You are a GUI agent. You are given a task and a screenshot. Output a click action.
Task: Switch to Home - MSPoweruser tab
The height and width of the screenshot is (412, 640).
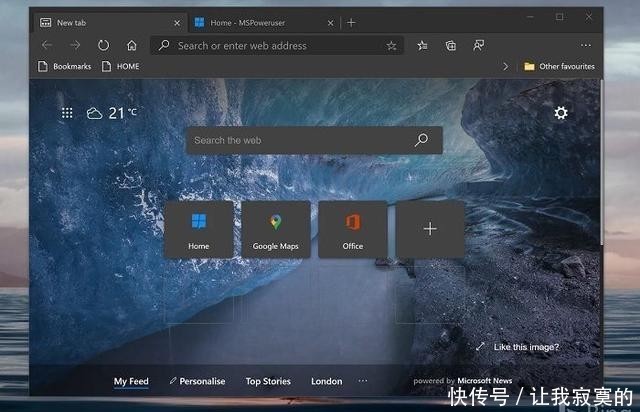point(261,23)
